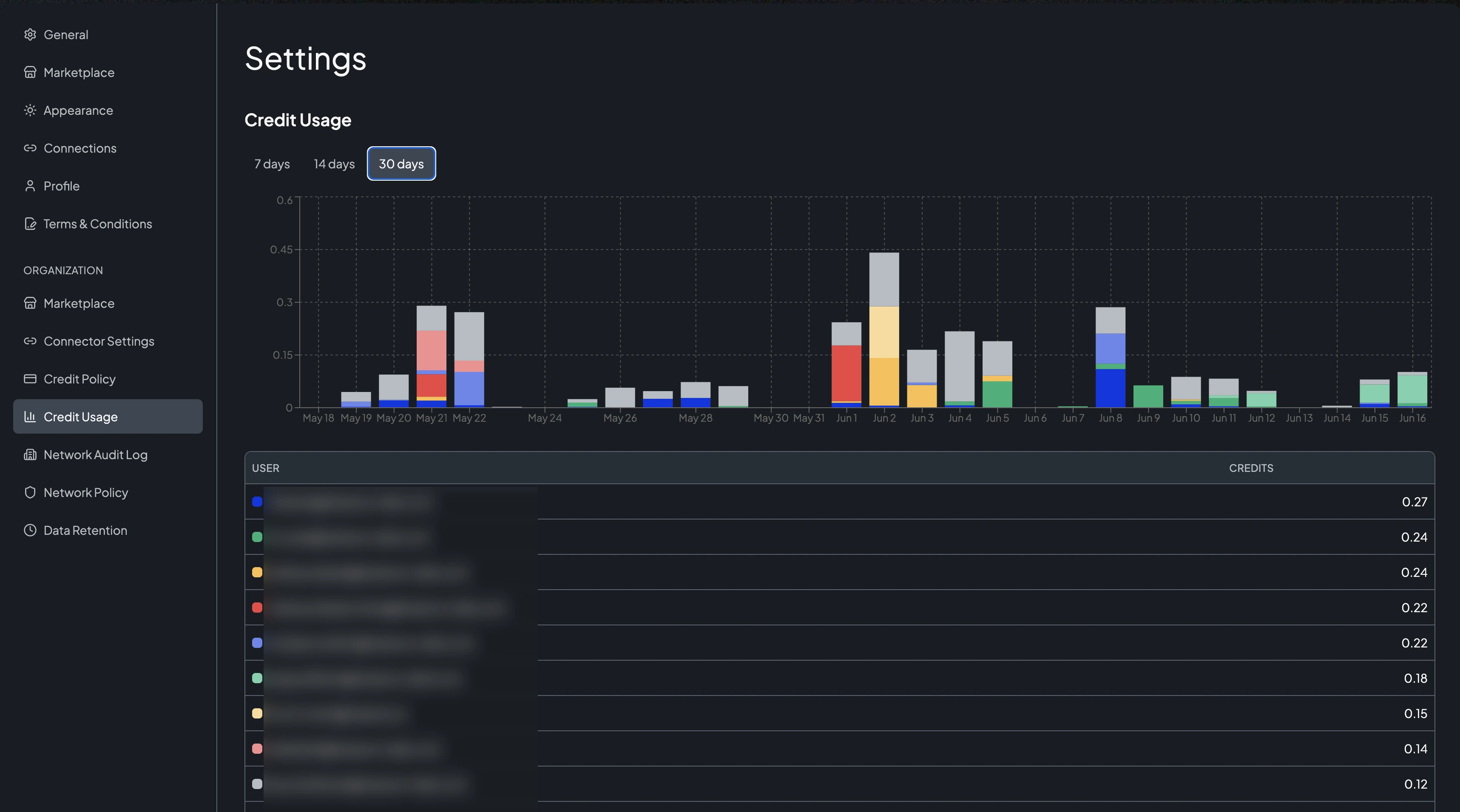Click the Connections link icon
This screenshot has width=1460, height=812.
click(30, 148)
